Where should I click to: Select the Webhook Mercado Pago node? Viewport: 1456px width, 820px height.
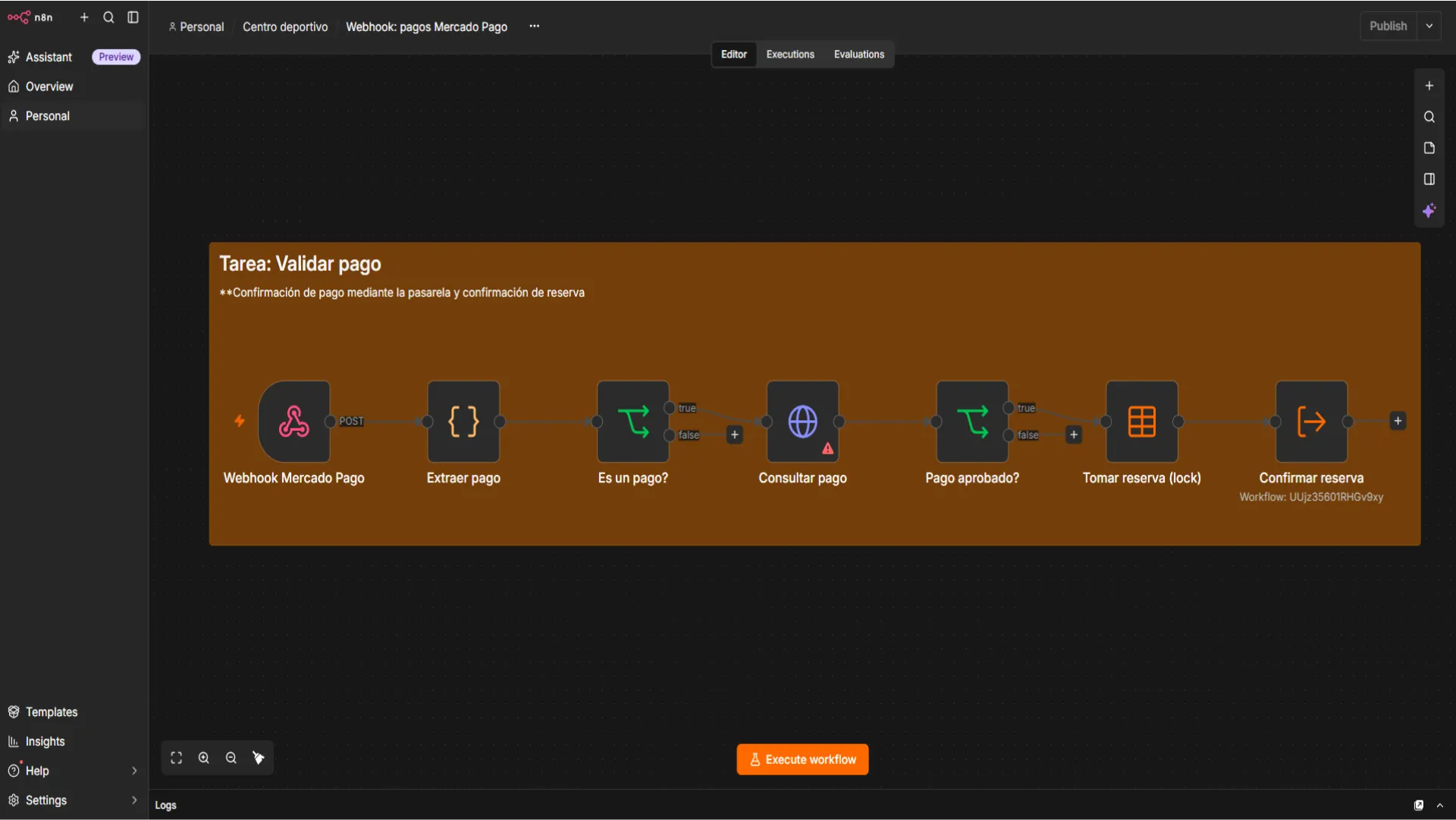click(x=294, y=421)
